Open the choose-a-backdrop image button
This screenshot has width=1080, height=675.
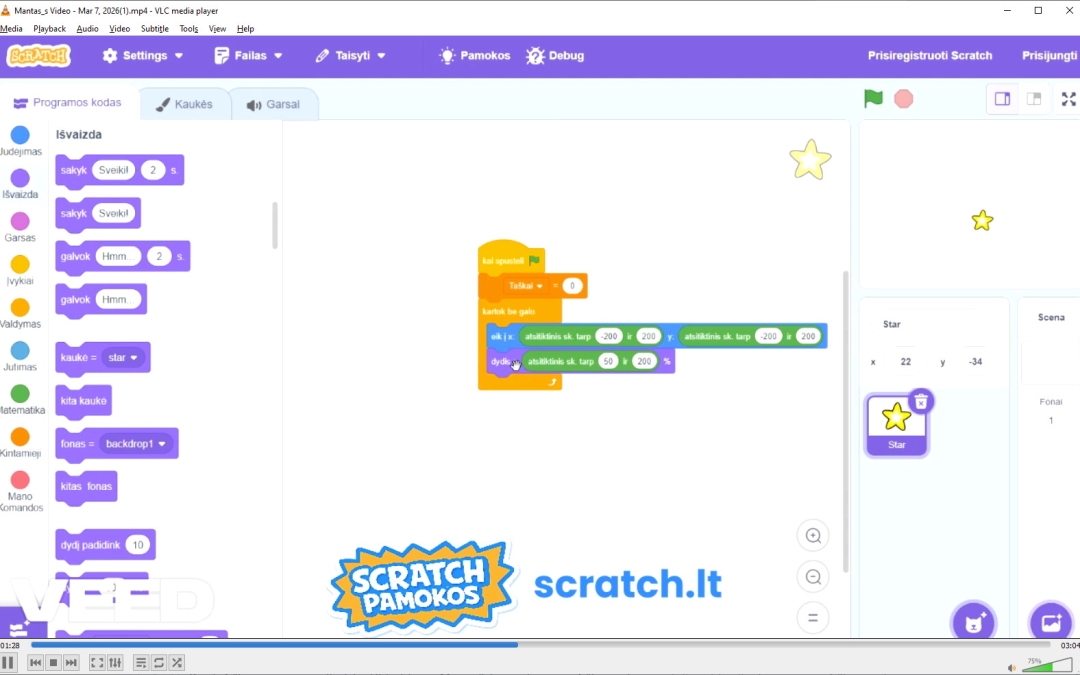(x=1051, y=623)
